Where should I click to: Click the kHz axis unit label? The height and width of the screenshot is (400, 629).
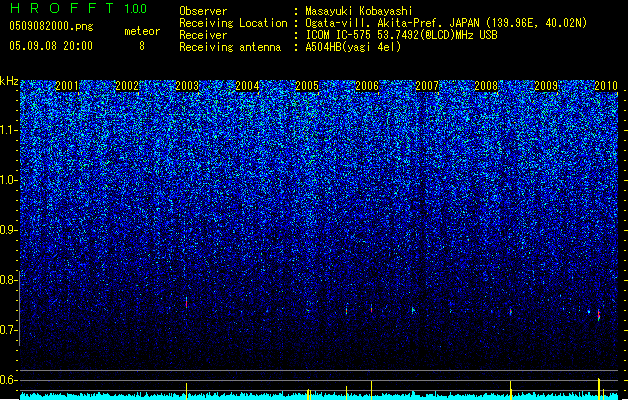pos(9,81)
